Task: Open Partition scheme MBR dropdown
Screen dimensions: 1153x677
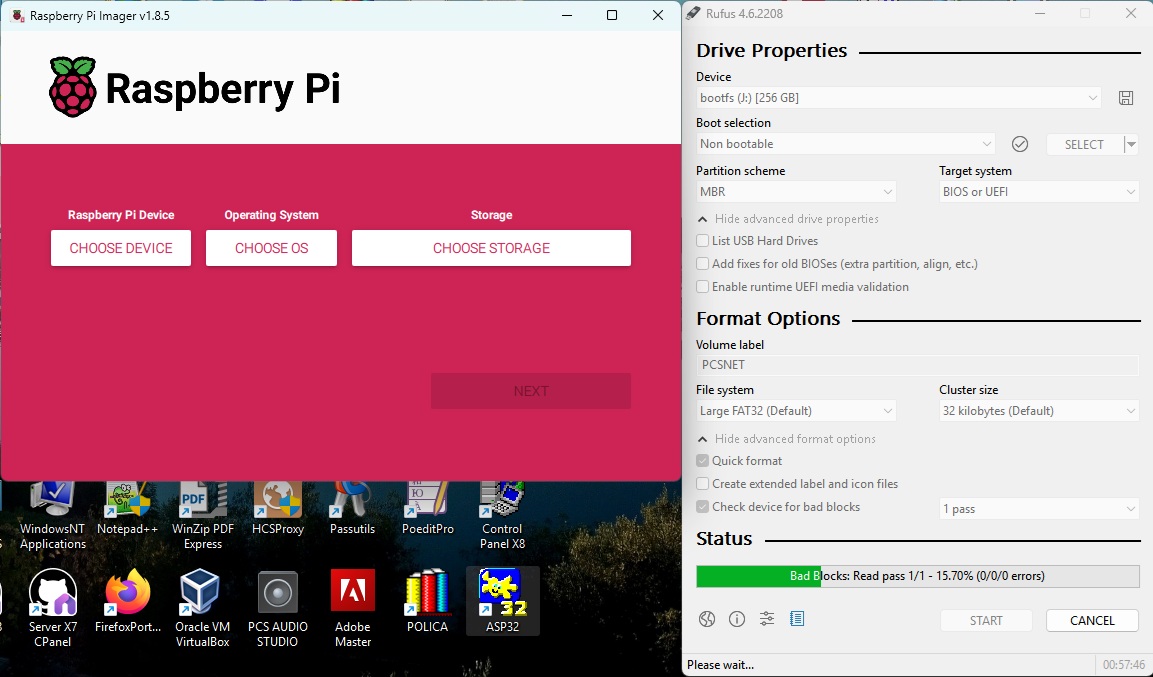Action: click(796, 192)
